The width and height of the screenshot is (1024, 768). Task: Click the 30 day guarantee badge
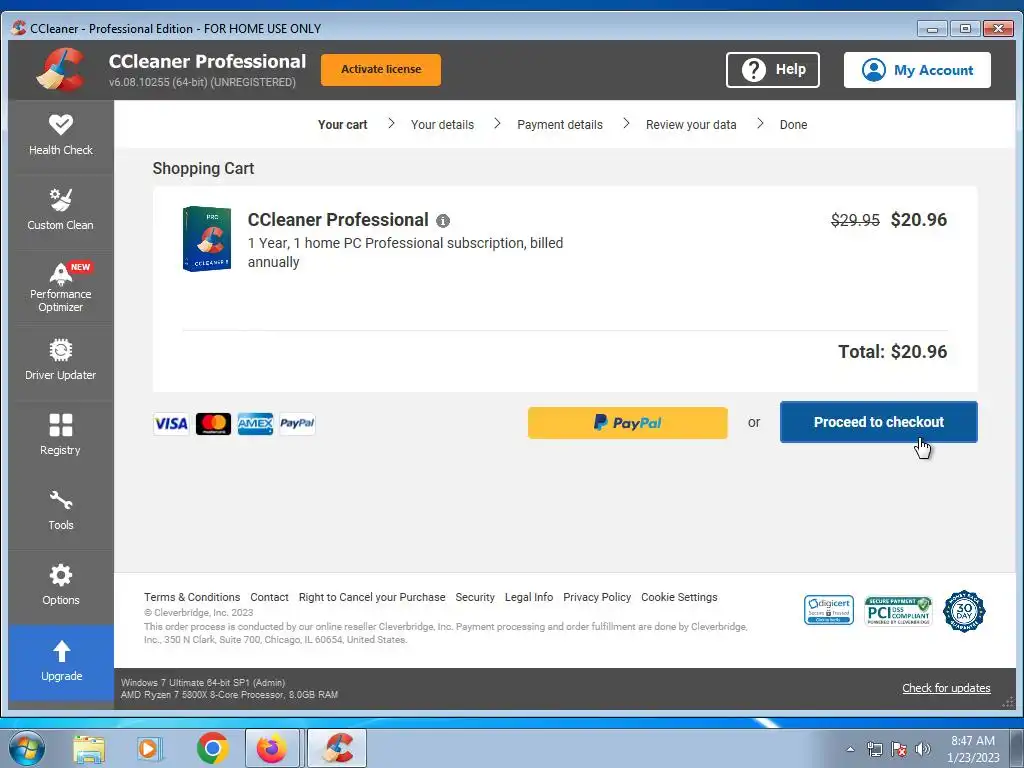[964, 611]
